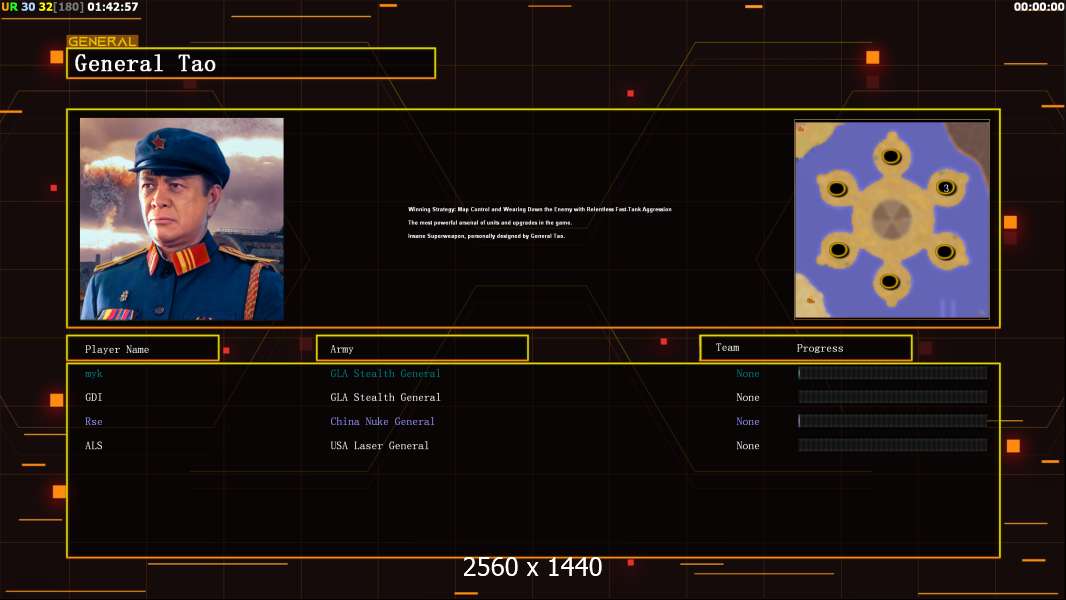Viewport: 1066px width, 600px height.
Task: Select the bottom start position on map
Action: 890,281
